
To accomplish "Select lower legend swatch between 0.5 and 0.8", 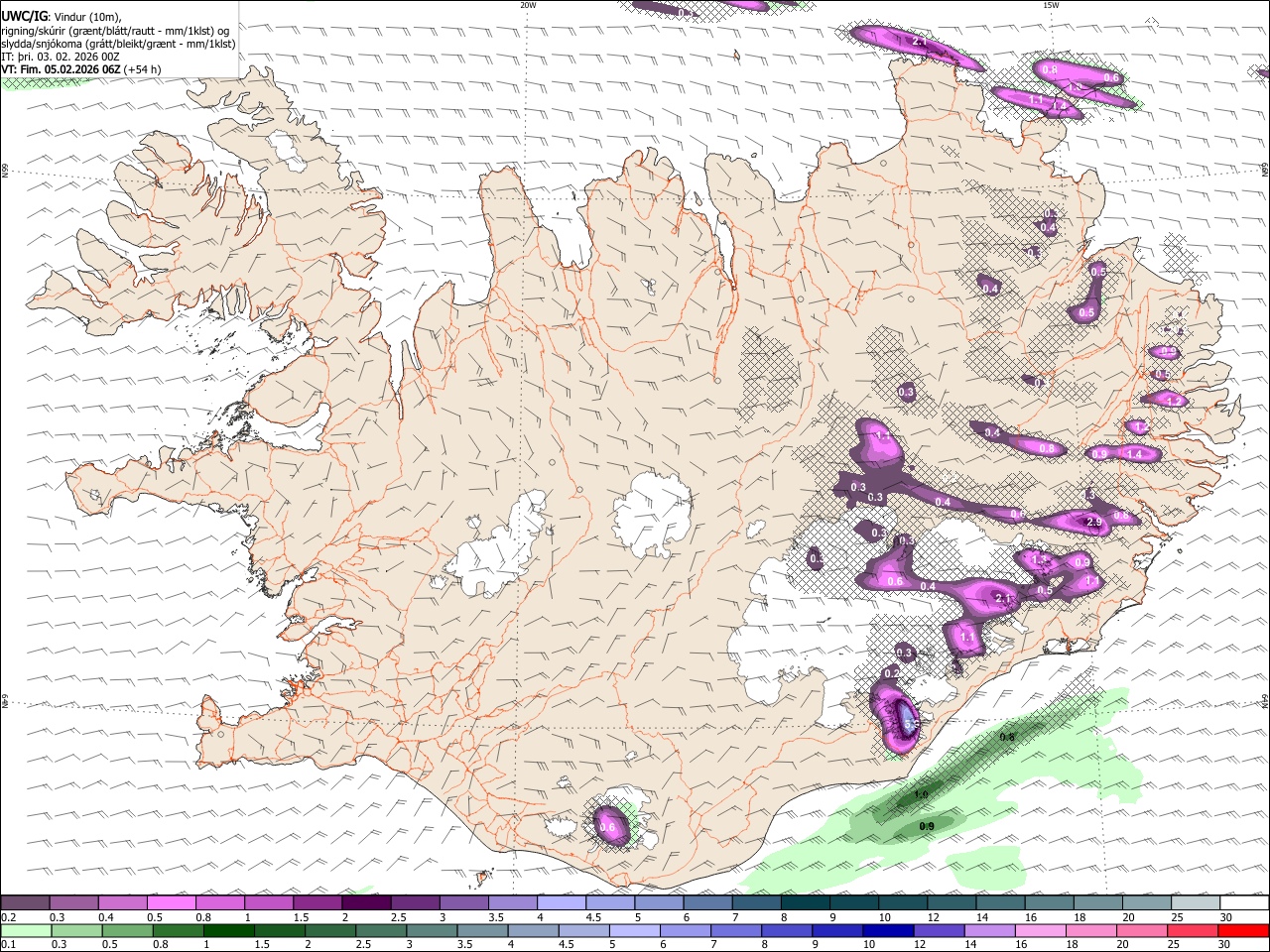I will 127,930.
